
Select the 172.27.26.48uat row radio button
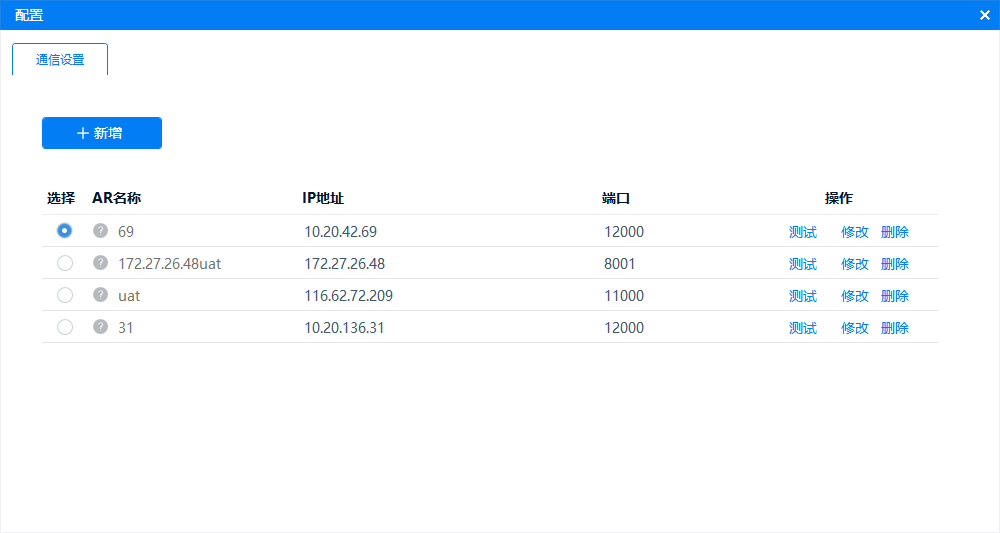pyautogui.click(x=65, y=263)
